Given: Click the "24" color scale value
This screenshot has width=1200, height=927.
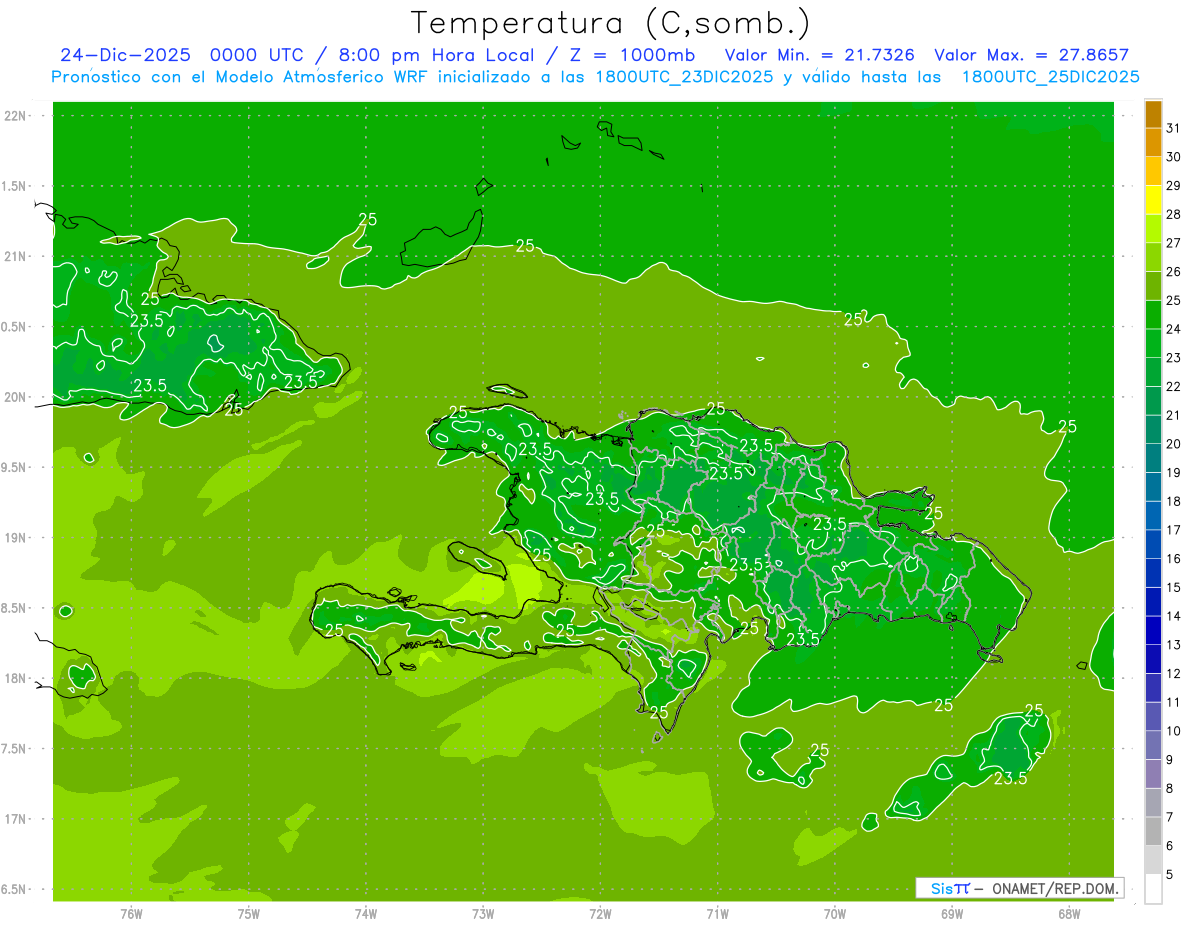Looking at the screenshot, I should tap(1174, 329).
